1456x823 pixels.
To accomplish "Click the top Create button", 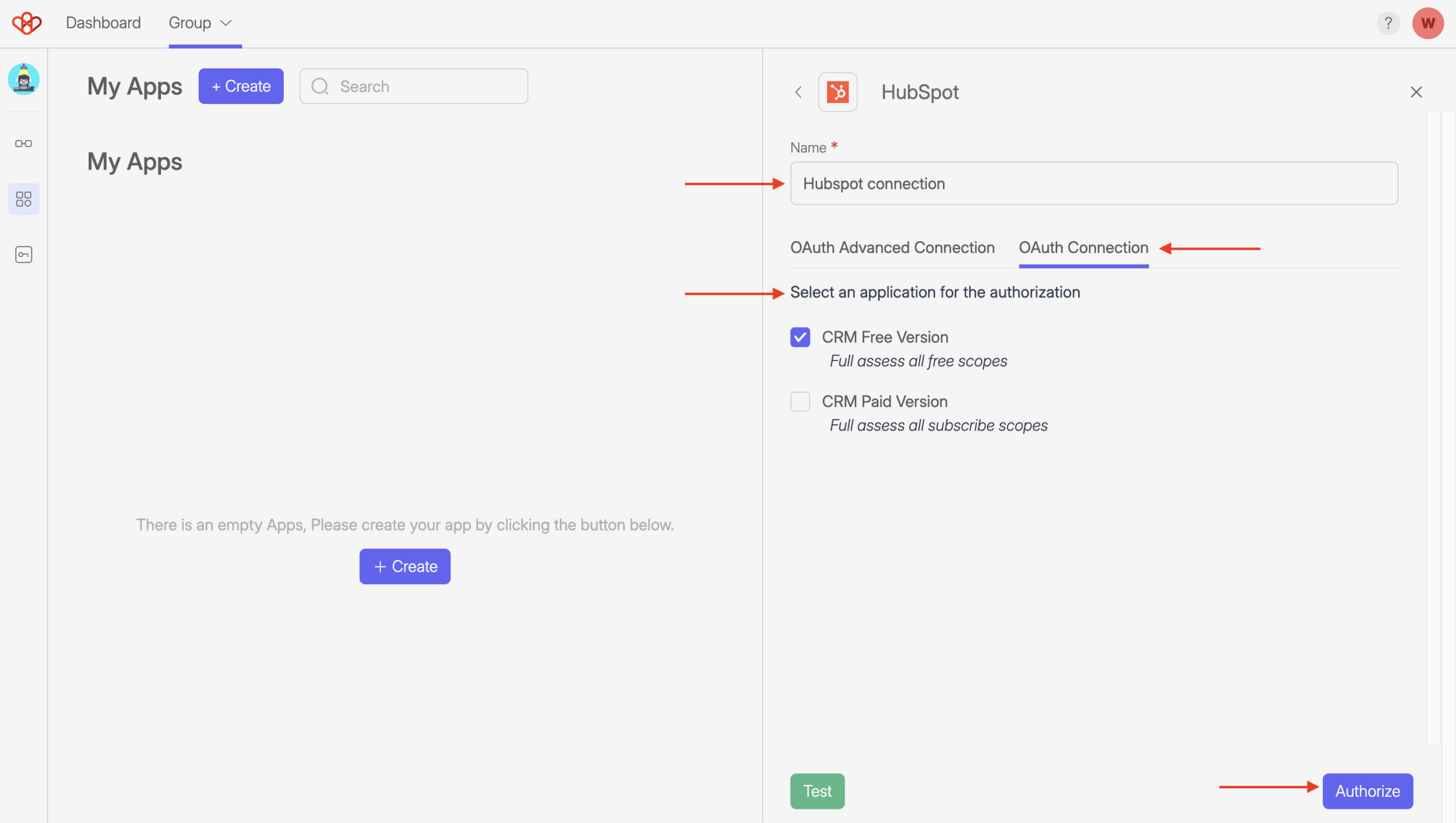I will coord(241,86).
